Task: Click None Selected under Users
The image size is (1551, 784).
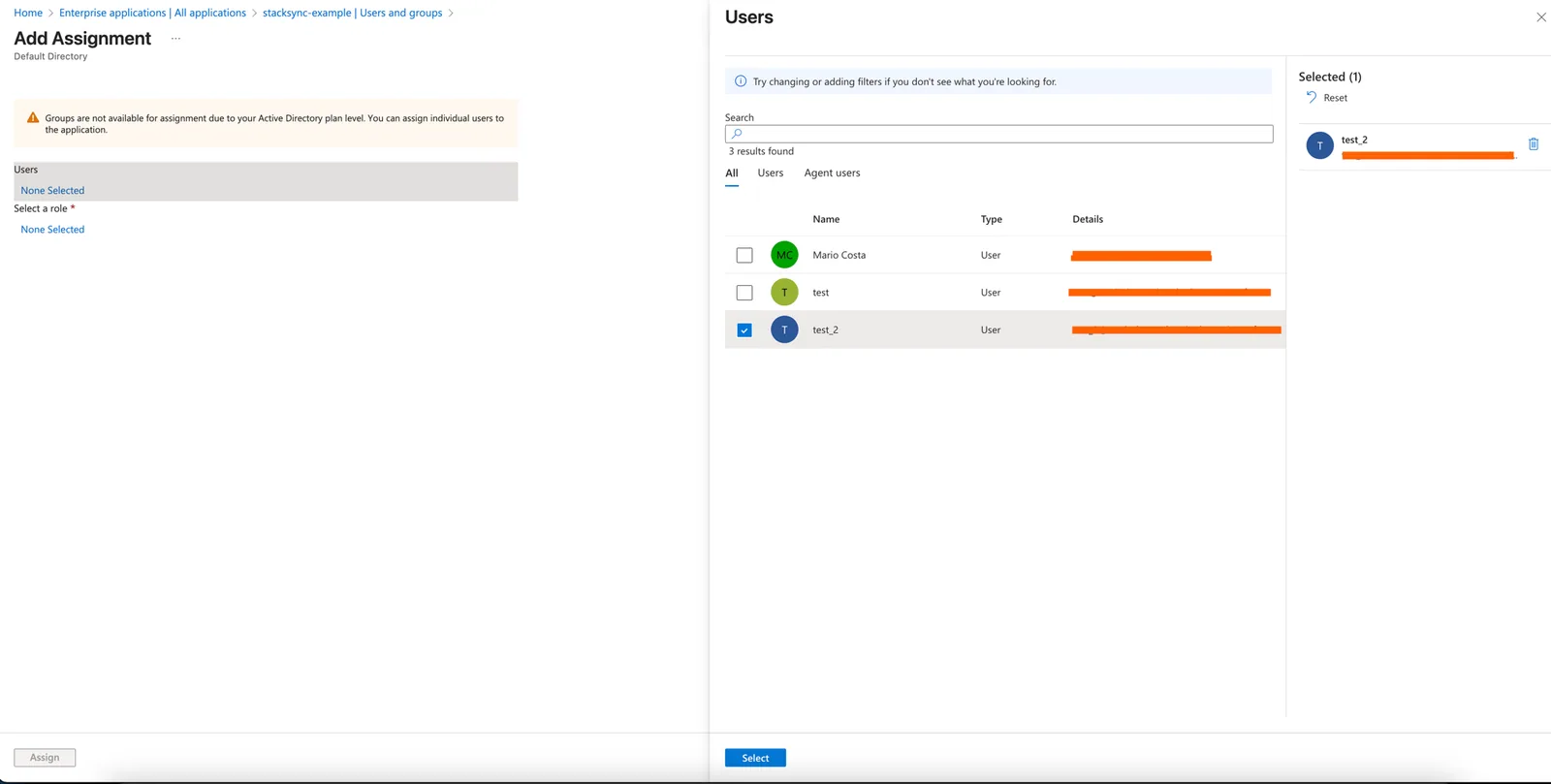Action: tap(52, 191)
